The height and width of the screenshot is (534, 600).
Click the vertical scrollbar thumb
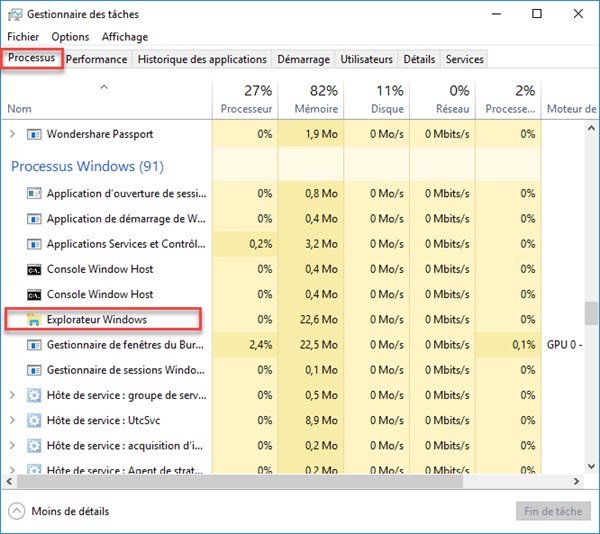pos(591,313)
